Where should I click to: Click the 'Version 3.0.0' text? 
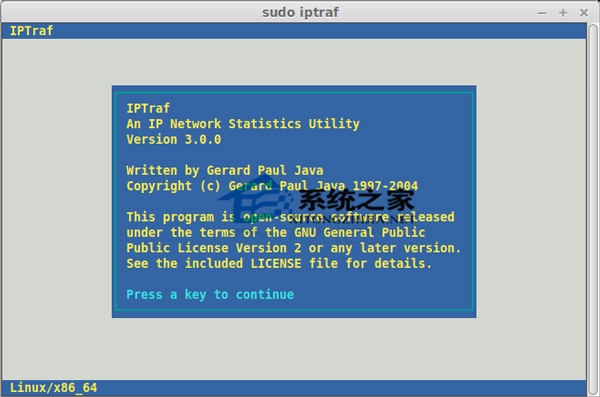(174, 139)
